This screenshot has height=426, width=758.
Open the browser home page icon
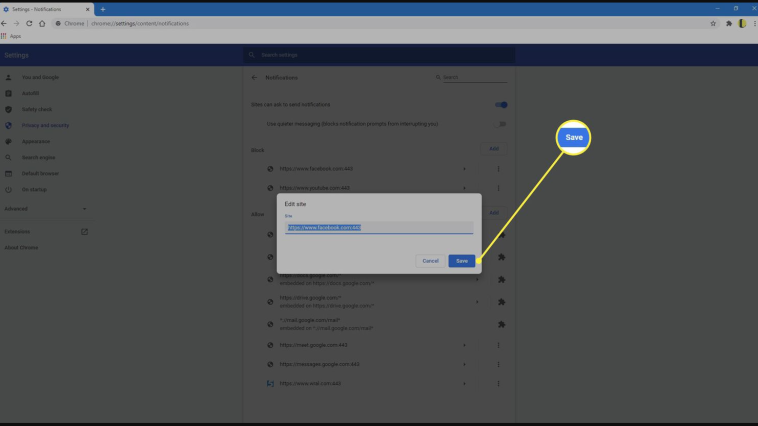pyautogui.click(x=42, y=23)
